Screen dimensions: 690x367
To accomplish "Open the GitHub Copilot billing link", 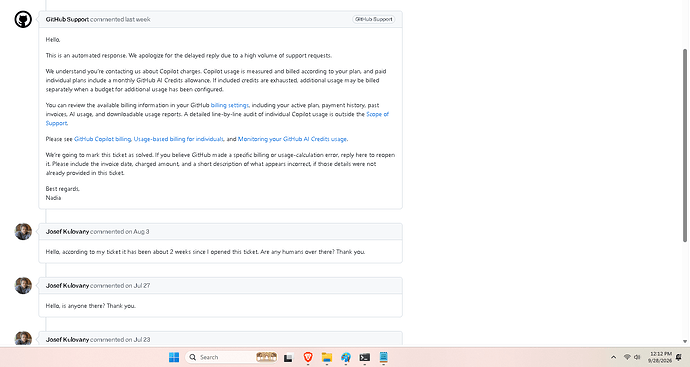I will point(103,139).
